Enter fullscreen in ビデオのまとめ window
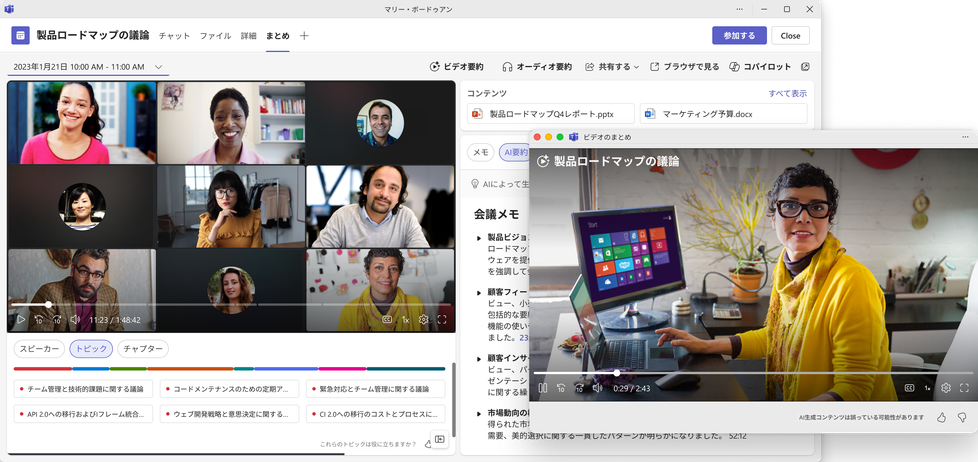The width and height of the screenshot is (978, 462). coord(964,388)
